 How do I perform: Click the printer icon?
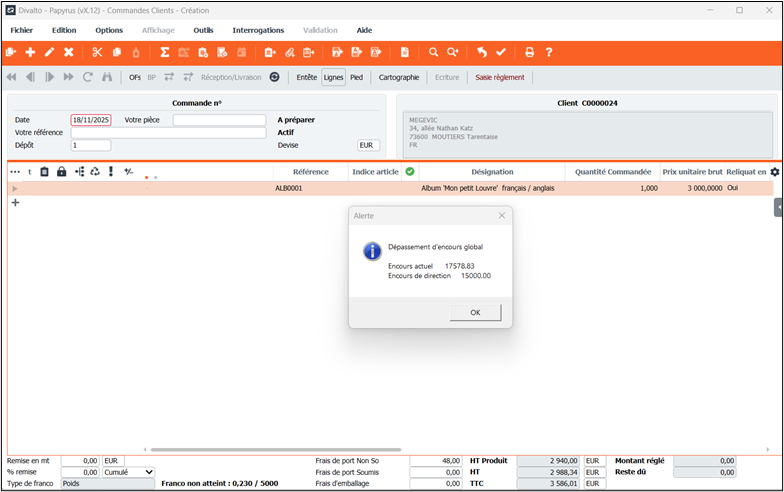coord(530,52)
